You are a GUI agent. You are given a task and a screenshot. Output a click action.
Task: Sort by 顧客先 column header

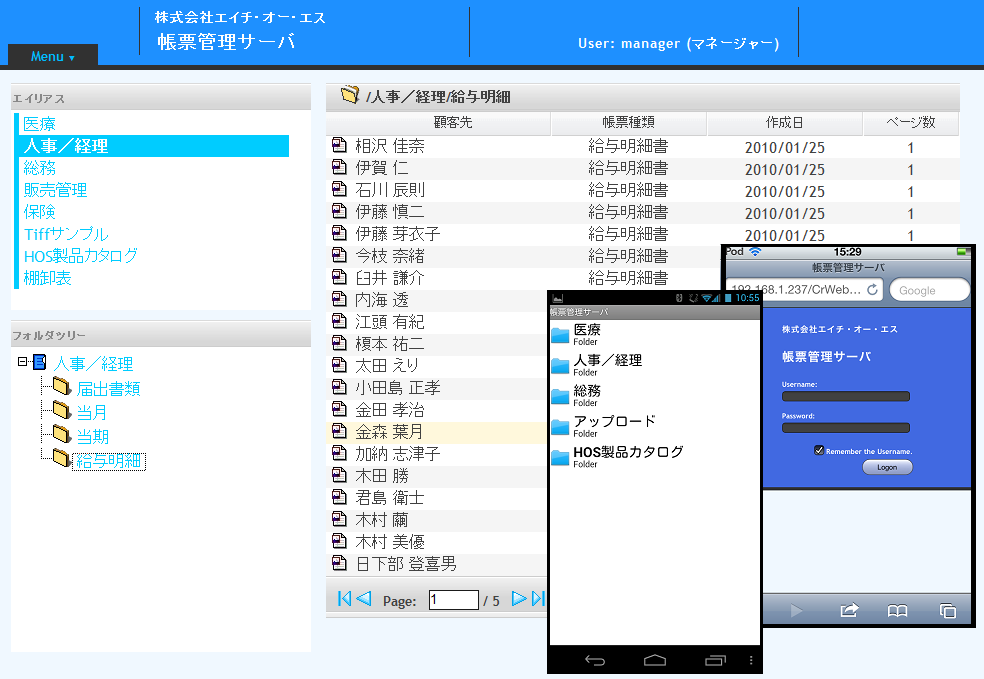tap(438, 122)
